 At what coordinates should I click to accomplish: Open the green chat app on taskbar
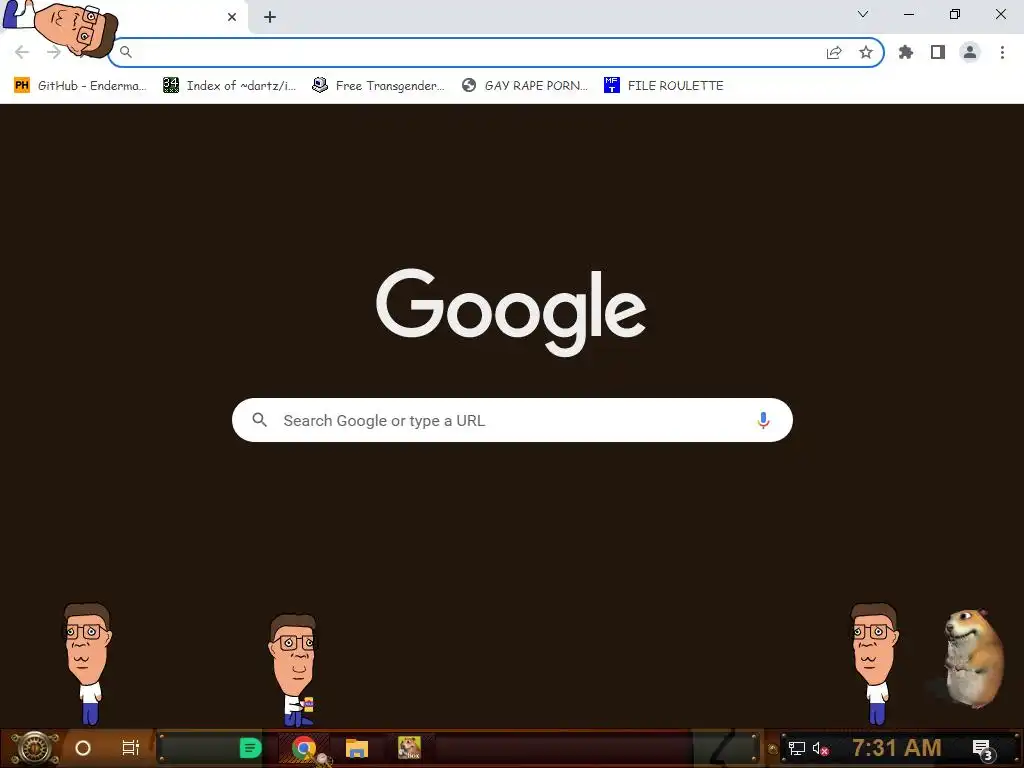250,748
